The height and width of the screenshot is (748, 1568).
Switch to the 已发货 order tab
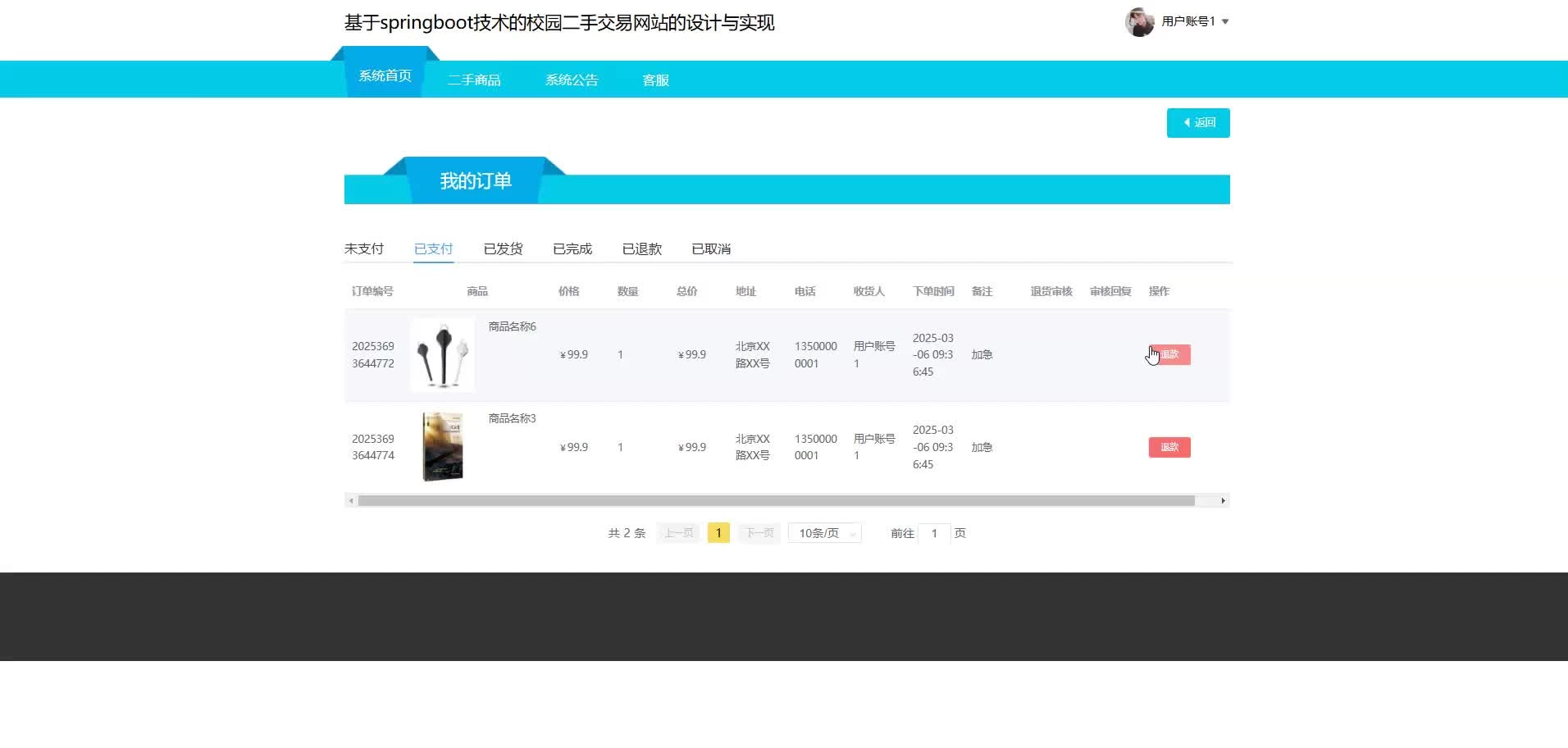click(x=503, y=249)
